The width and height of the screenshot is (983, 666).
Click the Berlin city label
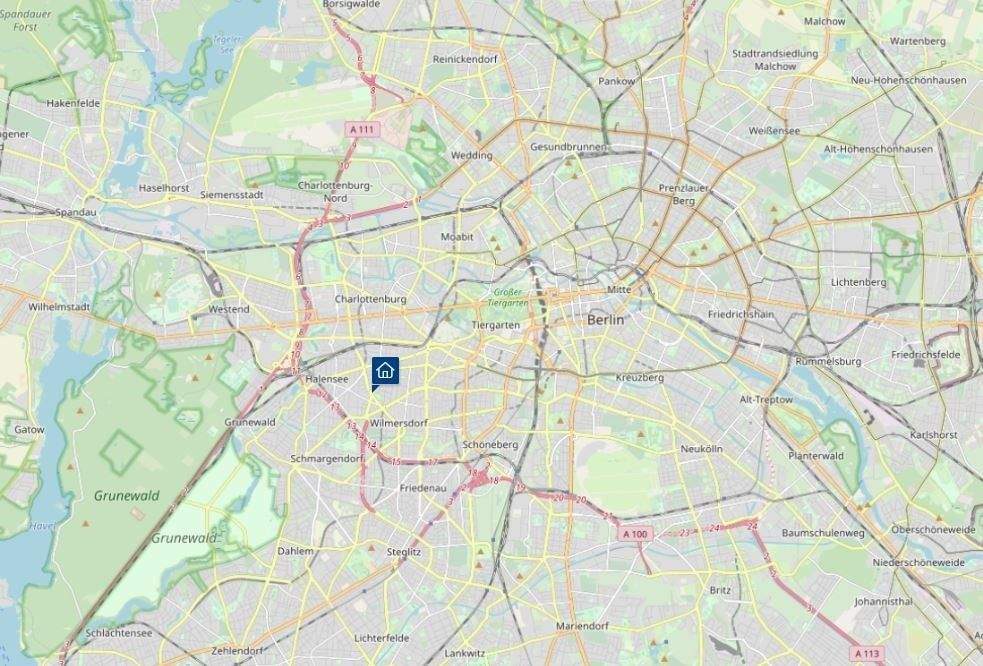[606, 320]
